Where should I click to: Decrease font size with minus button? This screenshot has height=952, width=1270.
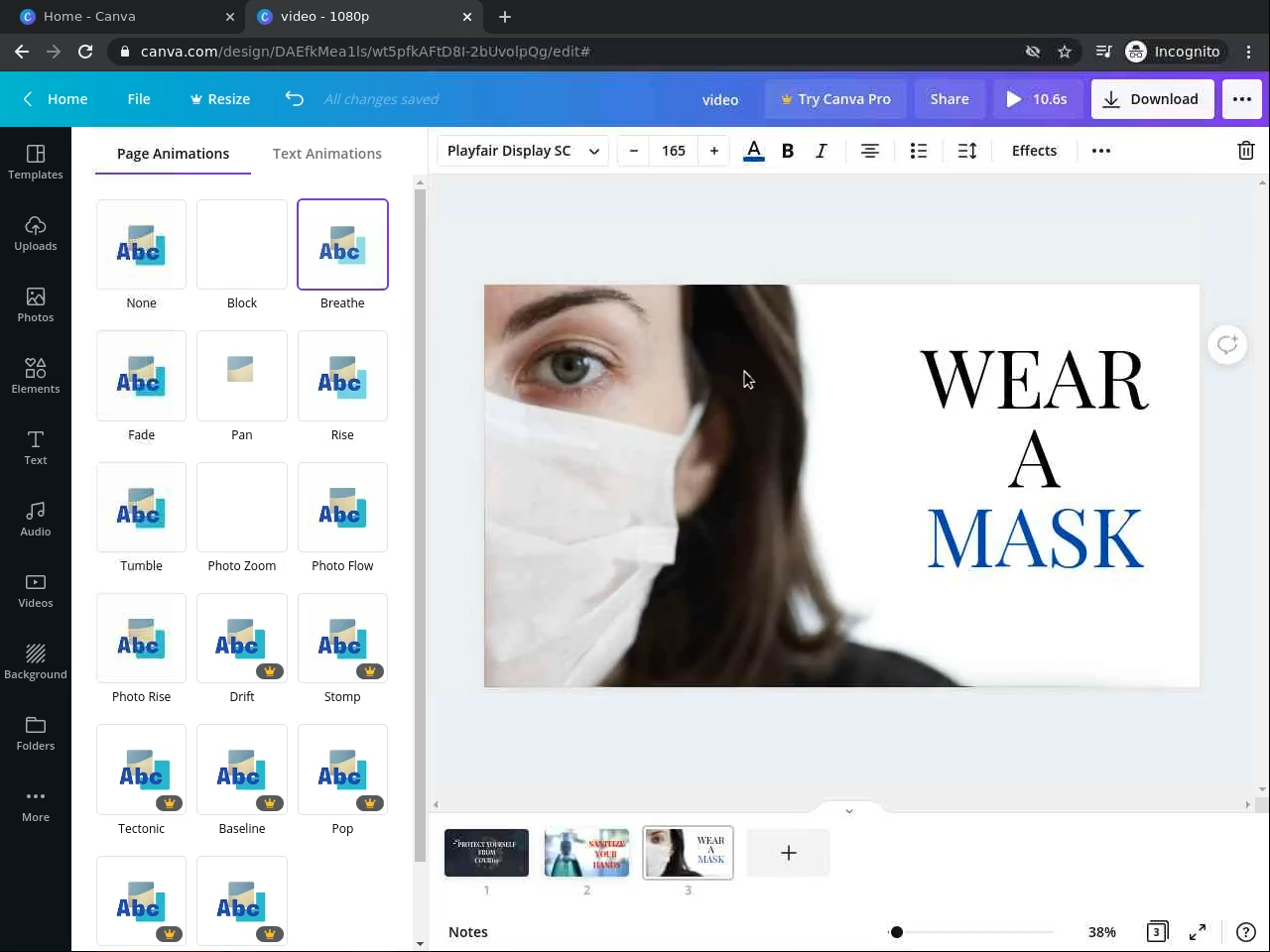tap(633, 151)
